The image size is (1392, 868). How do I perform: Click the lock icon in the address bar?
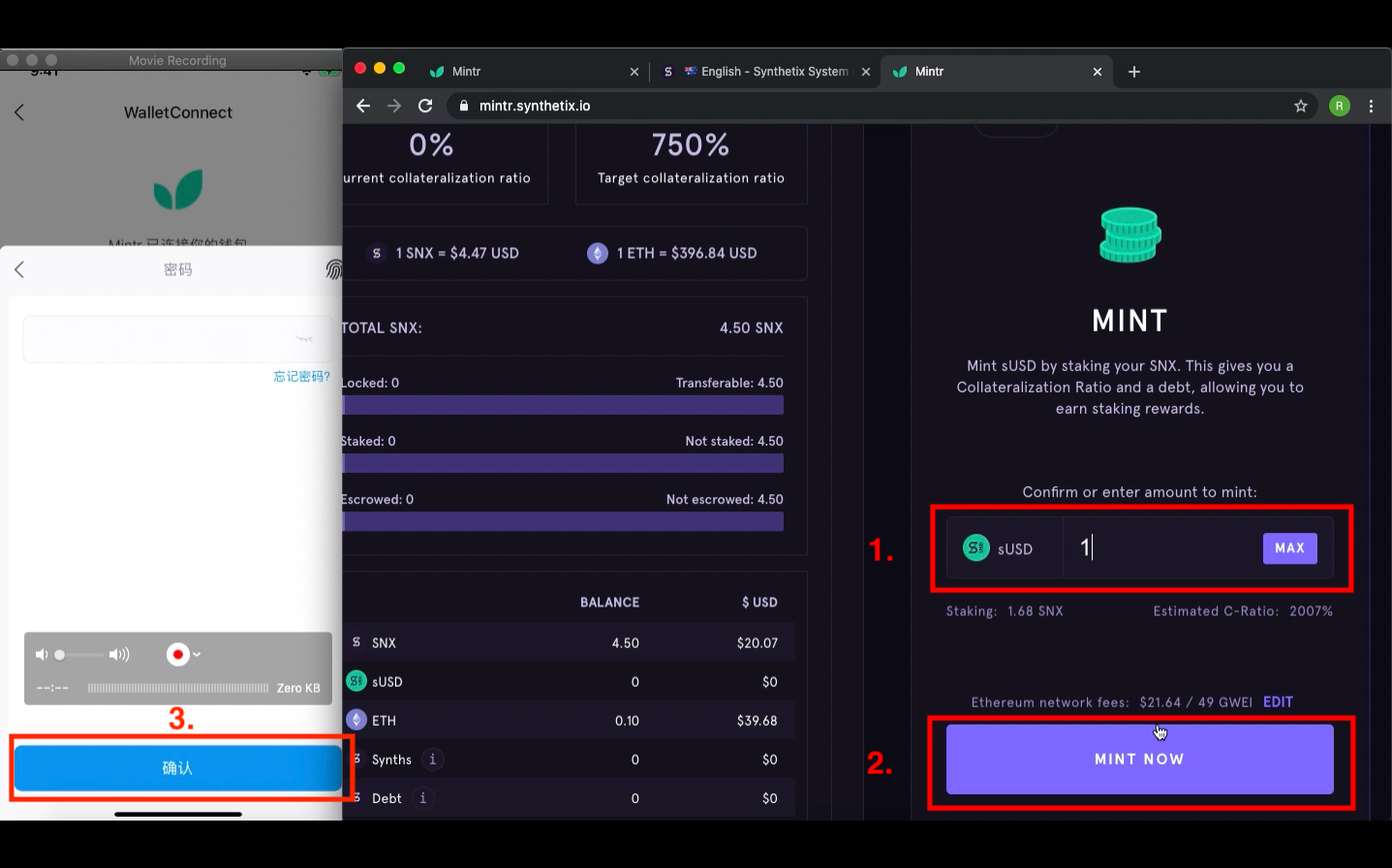click(x=464, y=106)
